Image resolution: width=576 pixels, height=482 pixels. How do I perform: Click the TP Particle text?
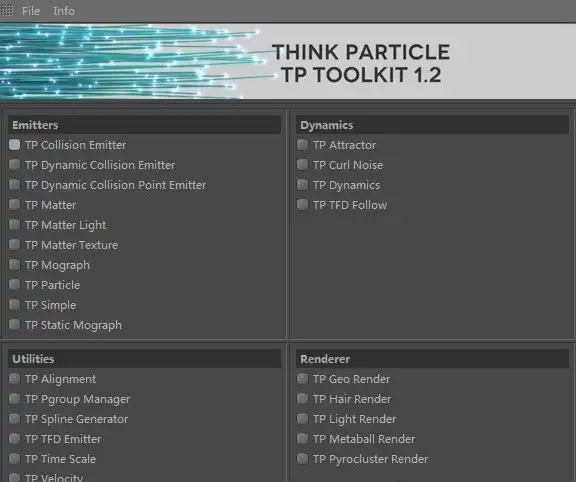pyautogui.click(x=53, y=285)
